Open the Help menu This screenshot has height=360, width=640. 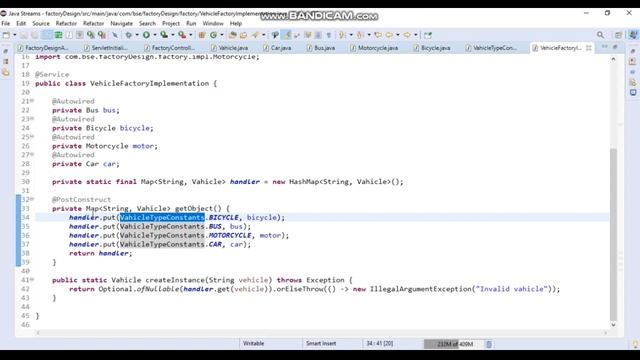coord(236,24)
